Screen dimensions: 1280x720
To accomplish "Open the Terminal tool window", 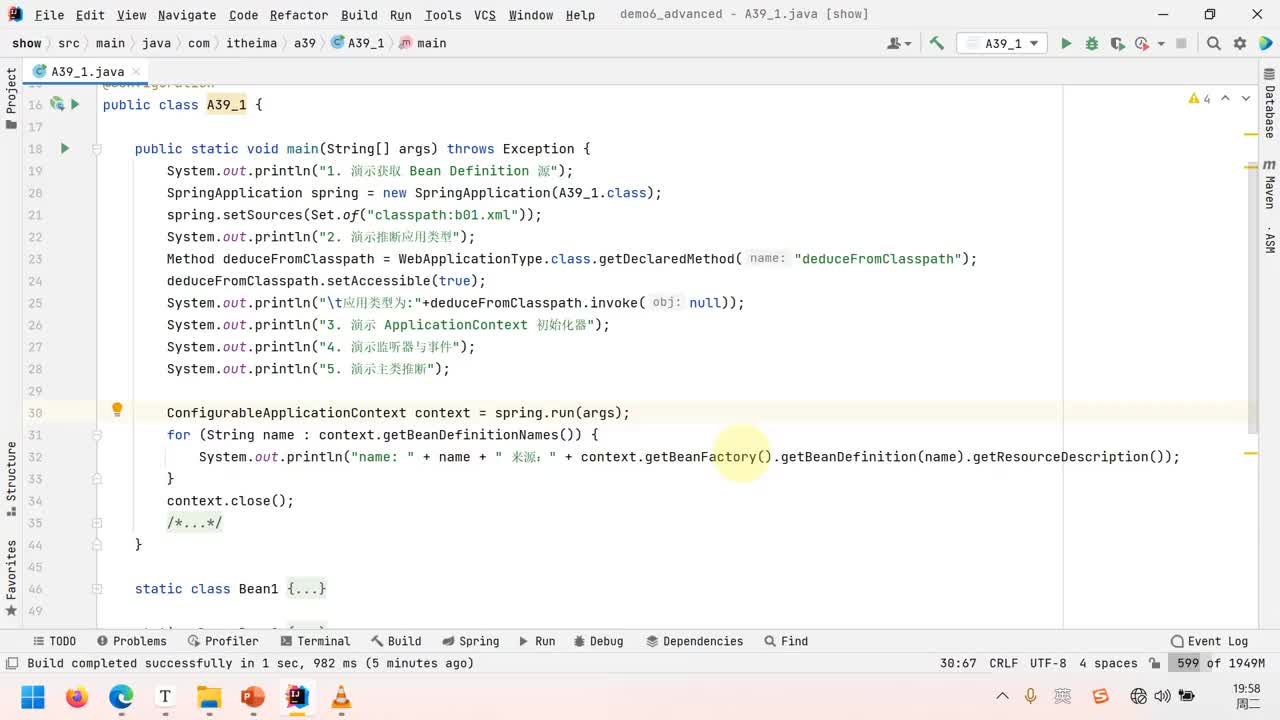I will tap(315, 641).
